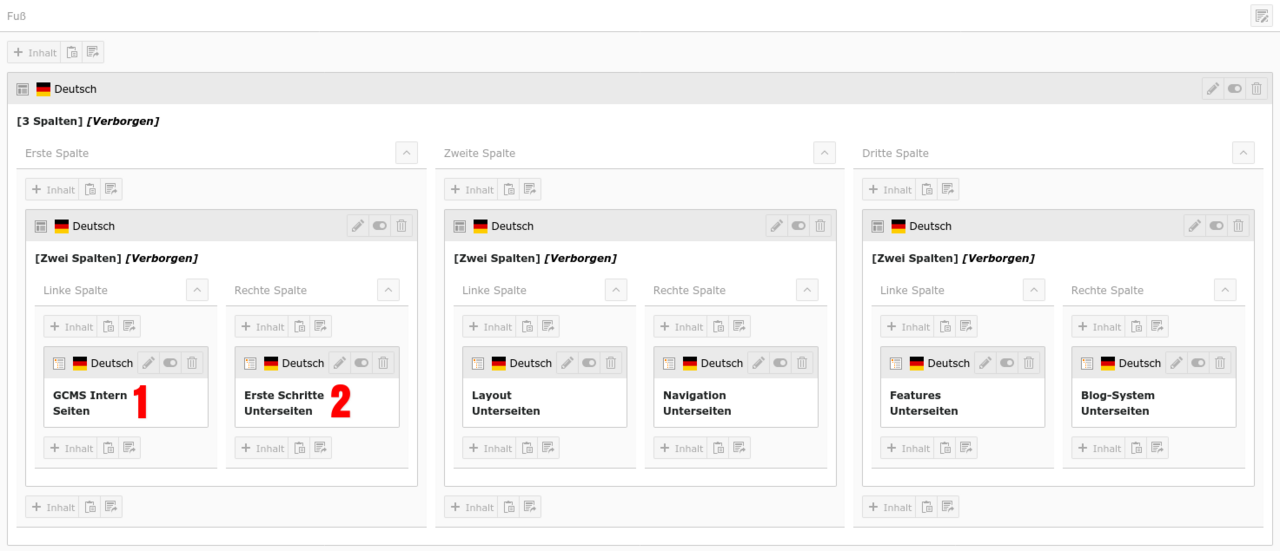Viewport: 1280px width, 551px height.
Task: Click the trash icon of Erste Schritte
Action: pyautogui.click(x=383, y=363)
